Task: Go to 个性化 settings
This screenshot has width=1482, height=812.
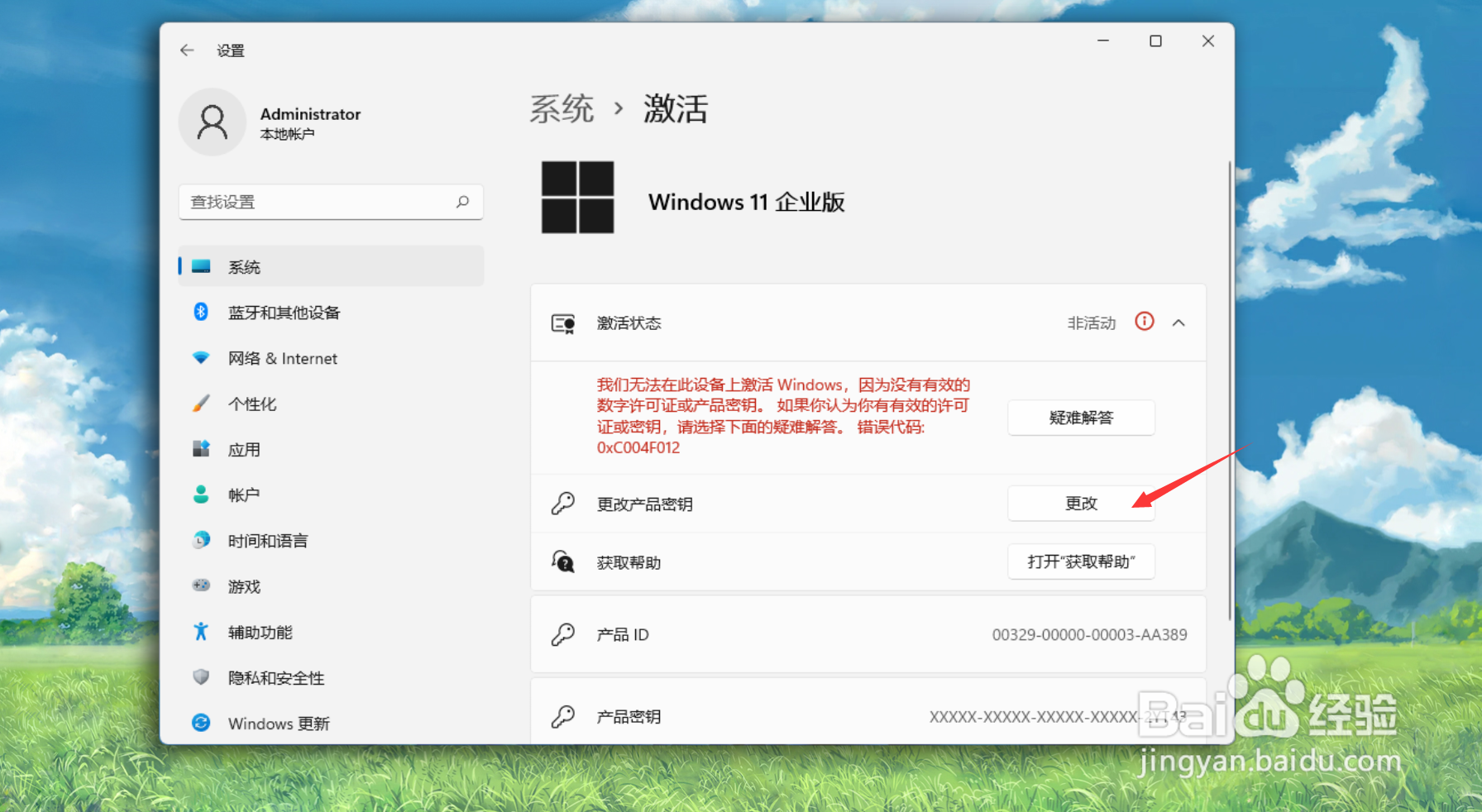Action: (x=331, y=404)
